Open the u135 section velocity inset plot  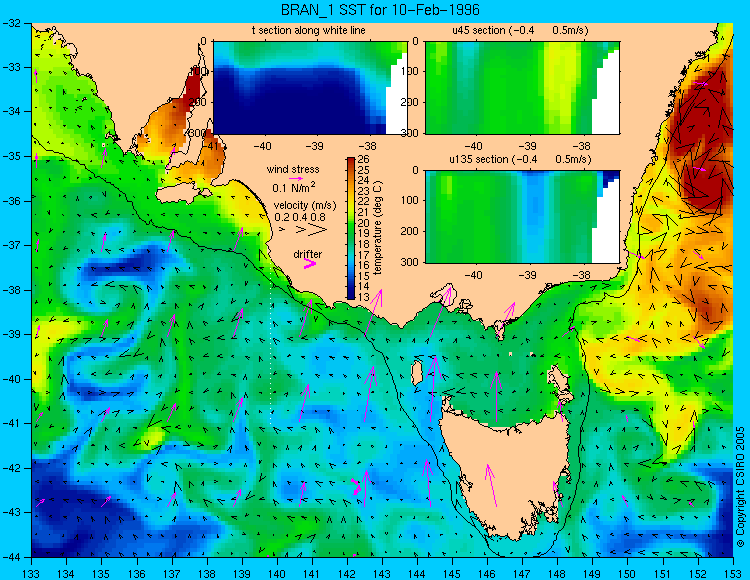[522, 216]
